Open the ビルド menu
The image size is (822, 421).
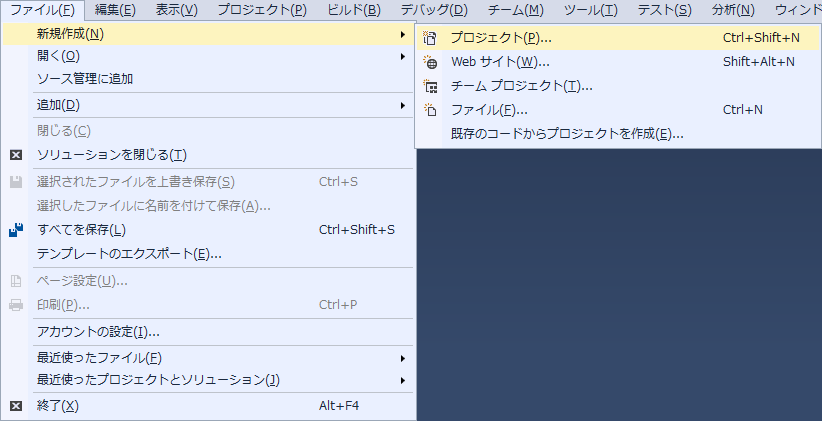[353, 10]
